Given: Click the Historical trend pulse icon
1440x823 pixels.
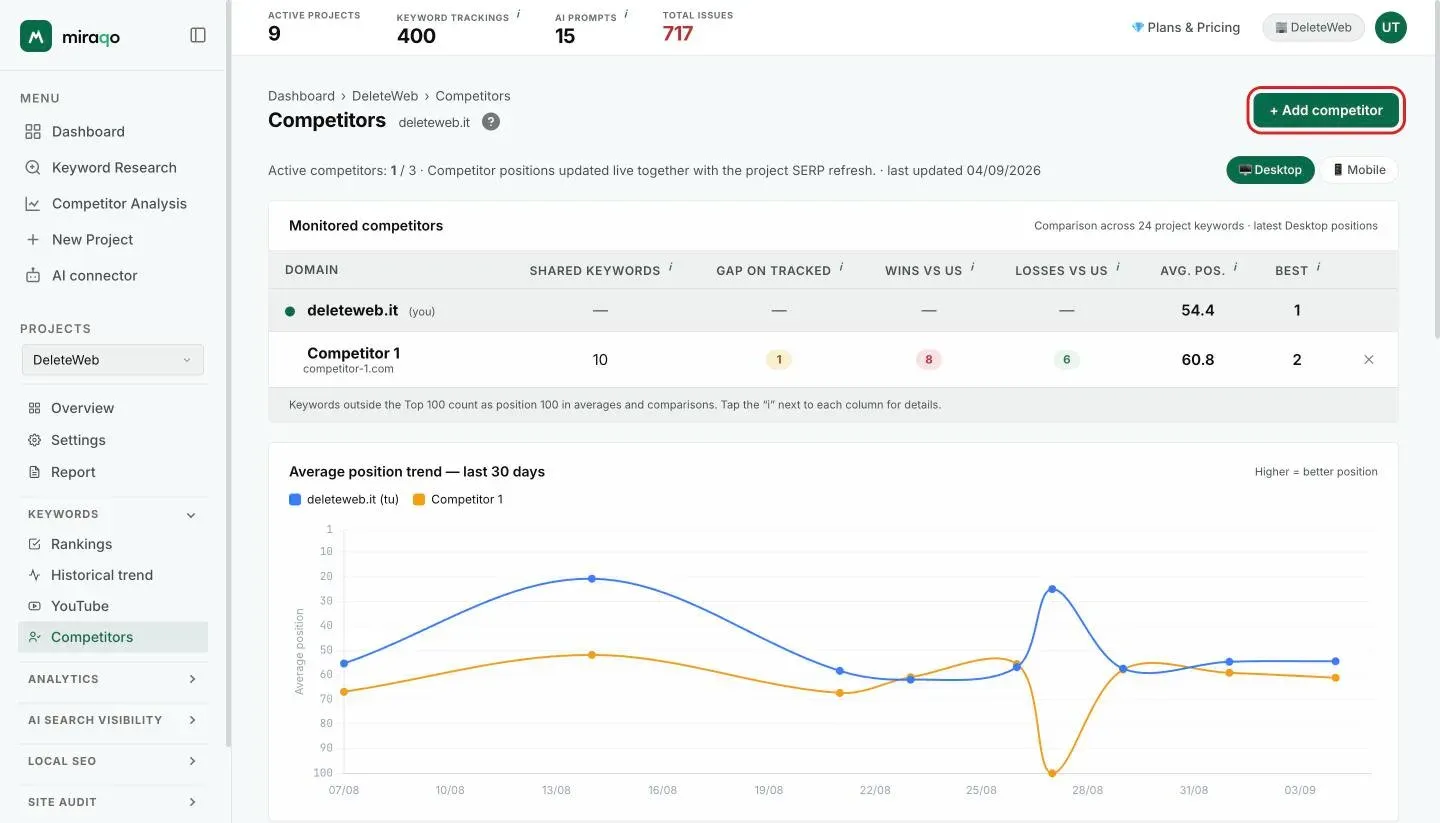Looking at the screenshot, I should coord(34,575).
